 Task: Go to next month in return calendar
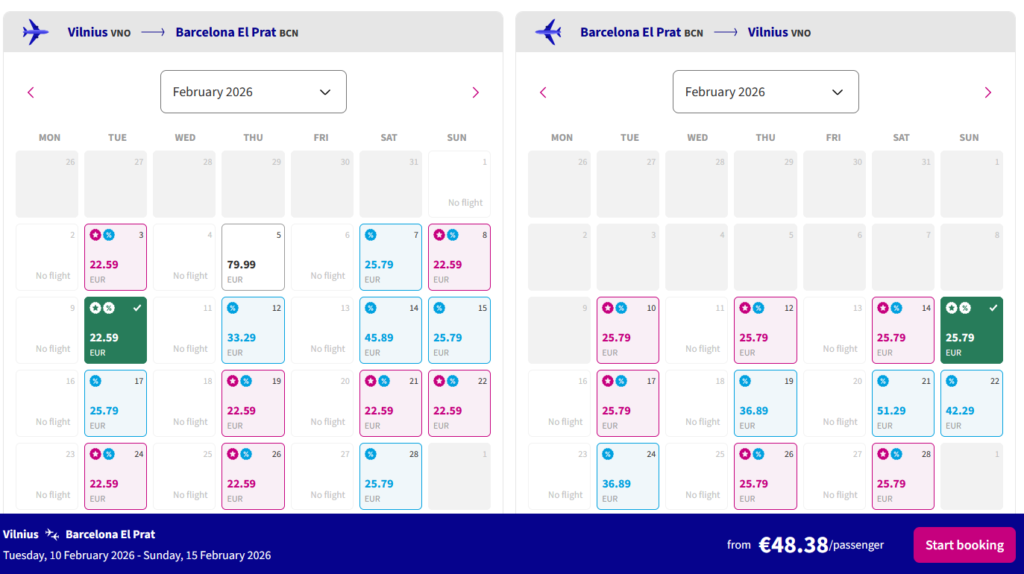click(x=988, y=92)
